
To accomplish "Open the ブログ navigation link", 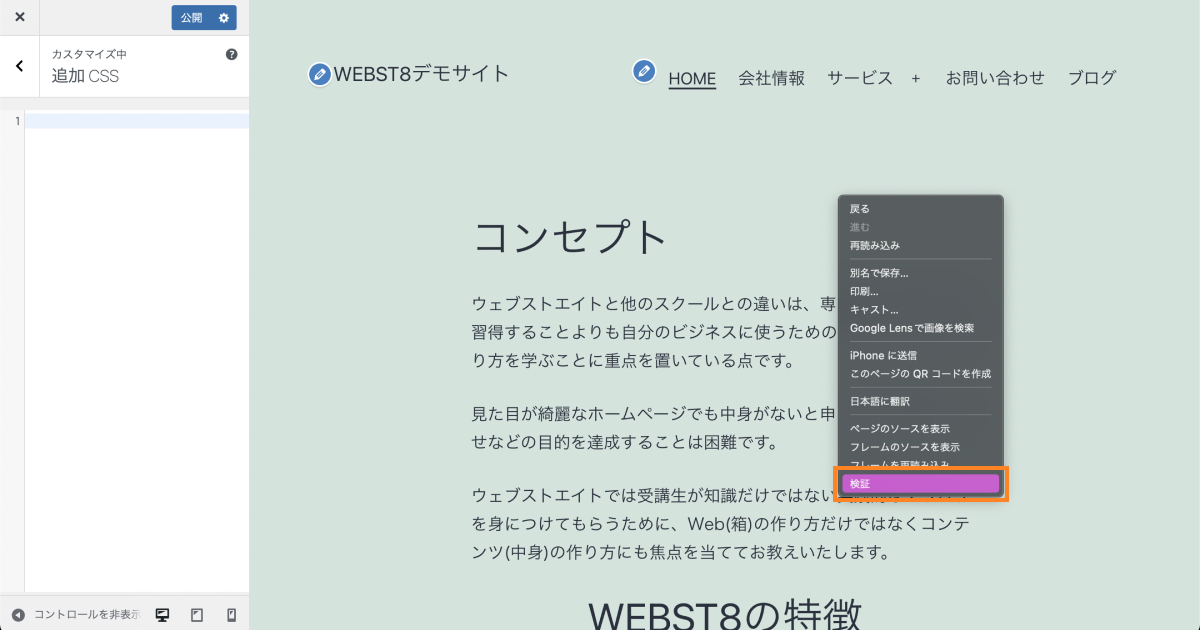I will pyautogui.click(x=1092, y=77).
